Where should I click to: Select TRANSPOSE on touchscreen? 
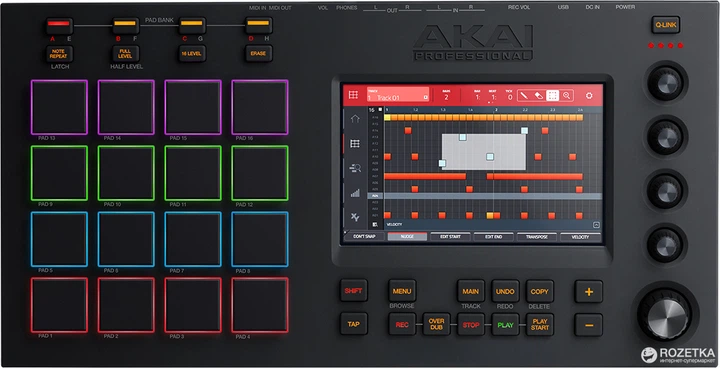click(x=537, y=237)
